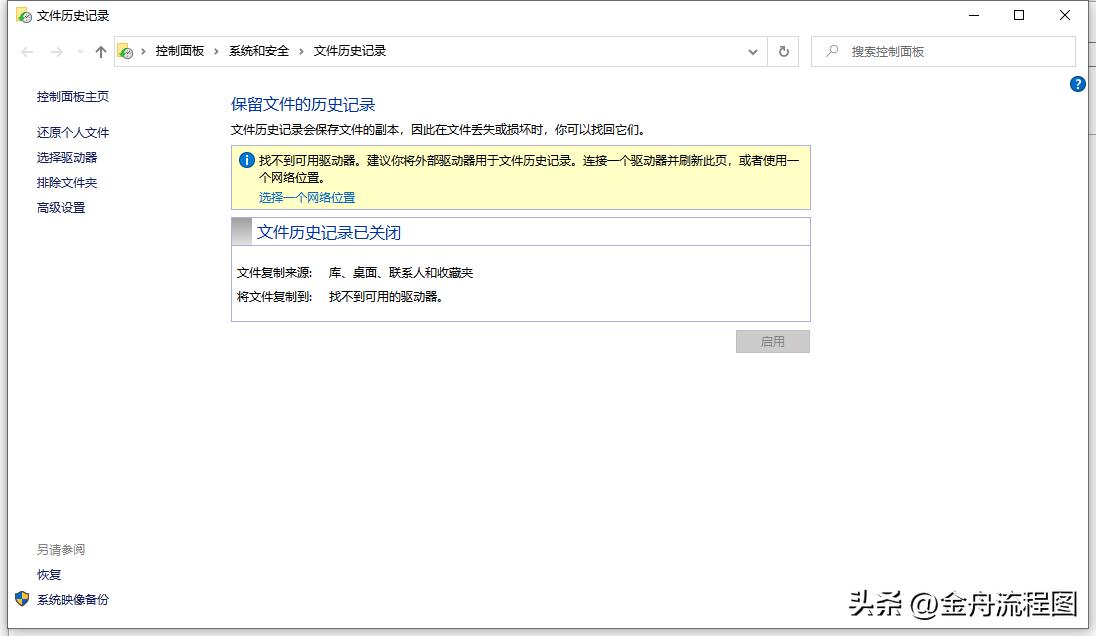
Task: Open the help question mark icon
Action: [x=1077, y=85]
